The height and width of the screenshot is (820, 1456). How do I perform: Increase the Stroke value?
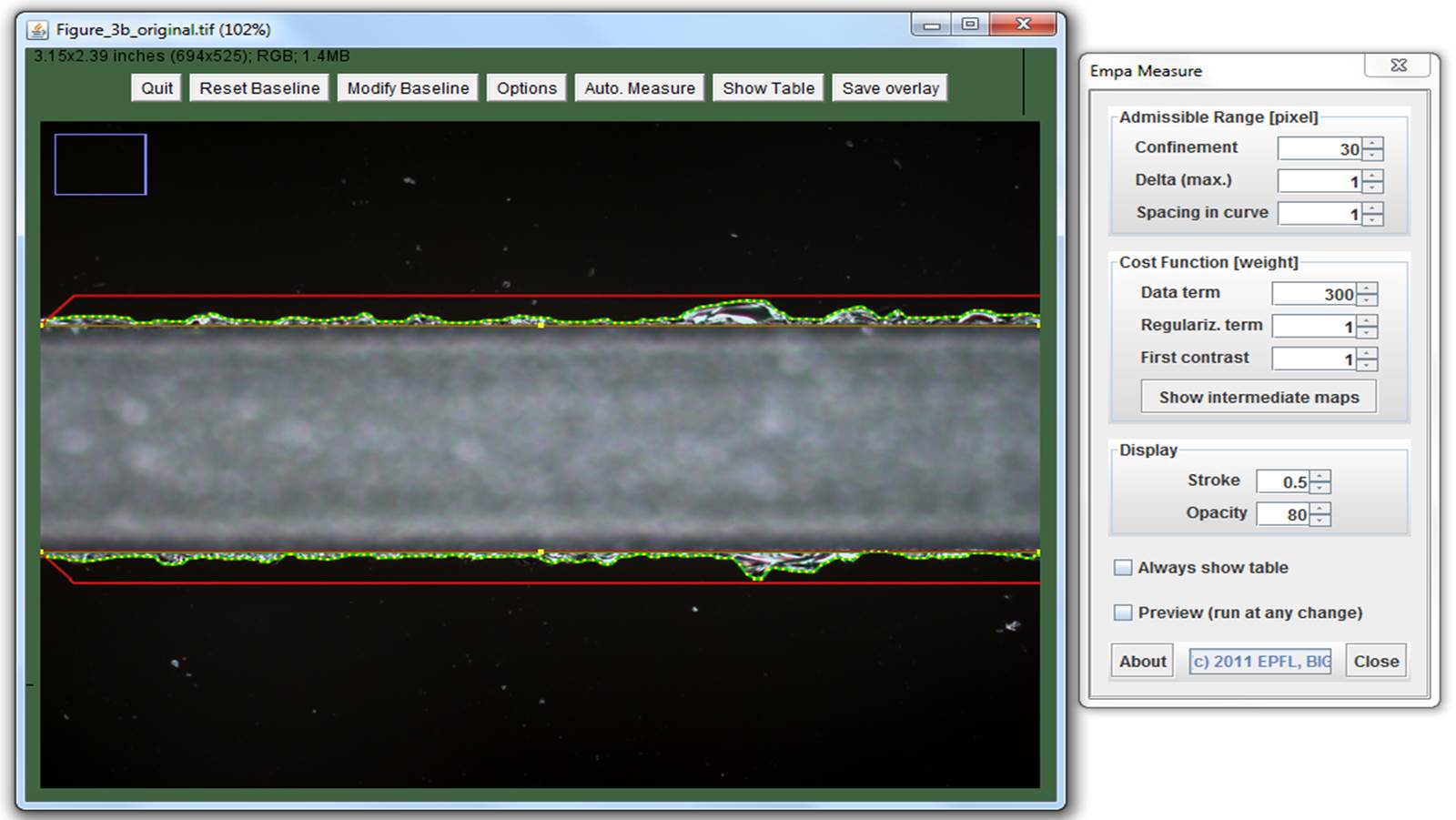pyautogui.click(x=1320, y=476)
